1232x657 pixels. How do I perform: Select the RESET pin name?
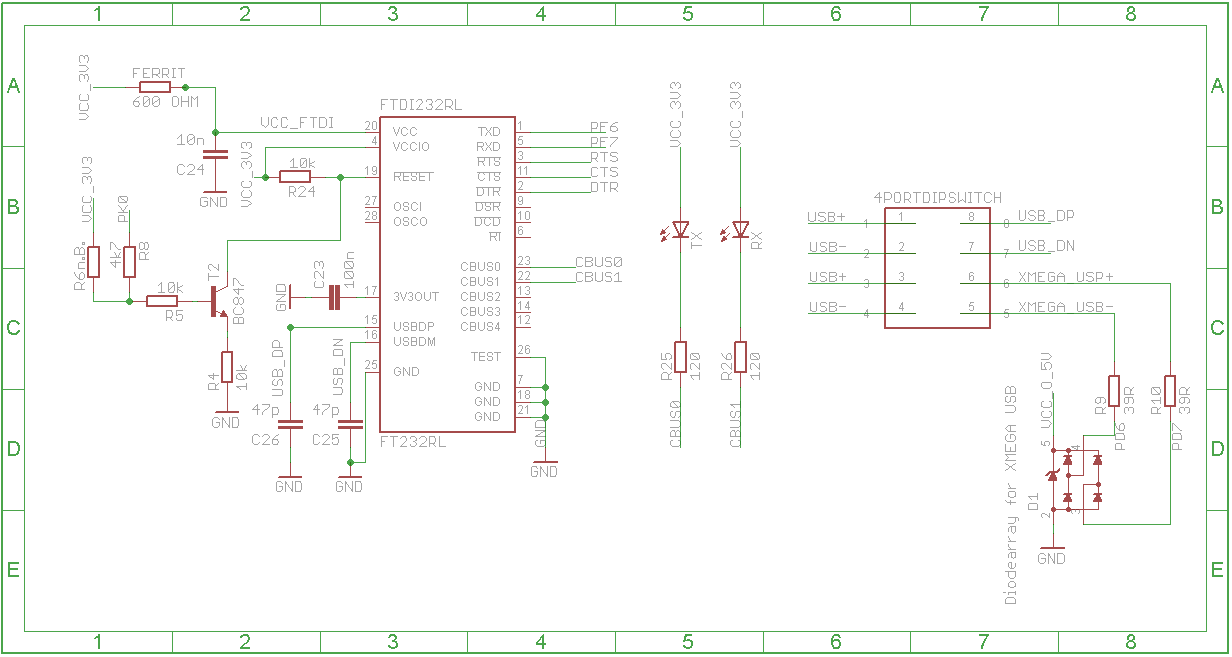413,177
